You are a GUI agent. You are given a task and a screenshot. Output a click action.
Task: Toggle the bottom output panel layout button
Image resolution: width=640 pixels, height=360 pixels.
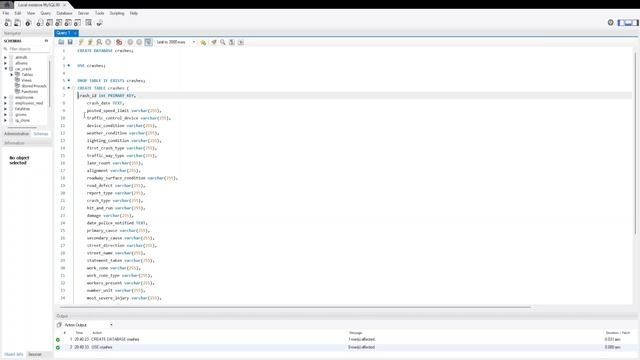(x=628, y=22)
